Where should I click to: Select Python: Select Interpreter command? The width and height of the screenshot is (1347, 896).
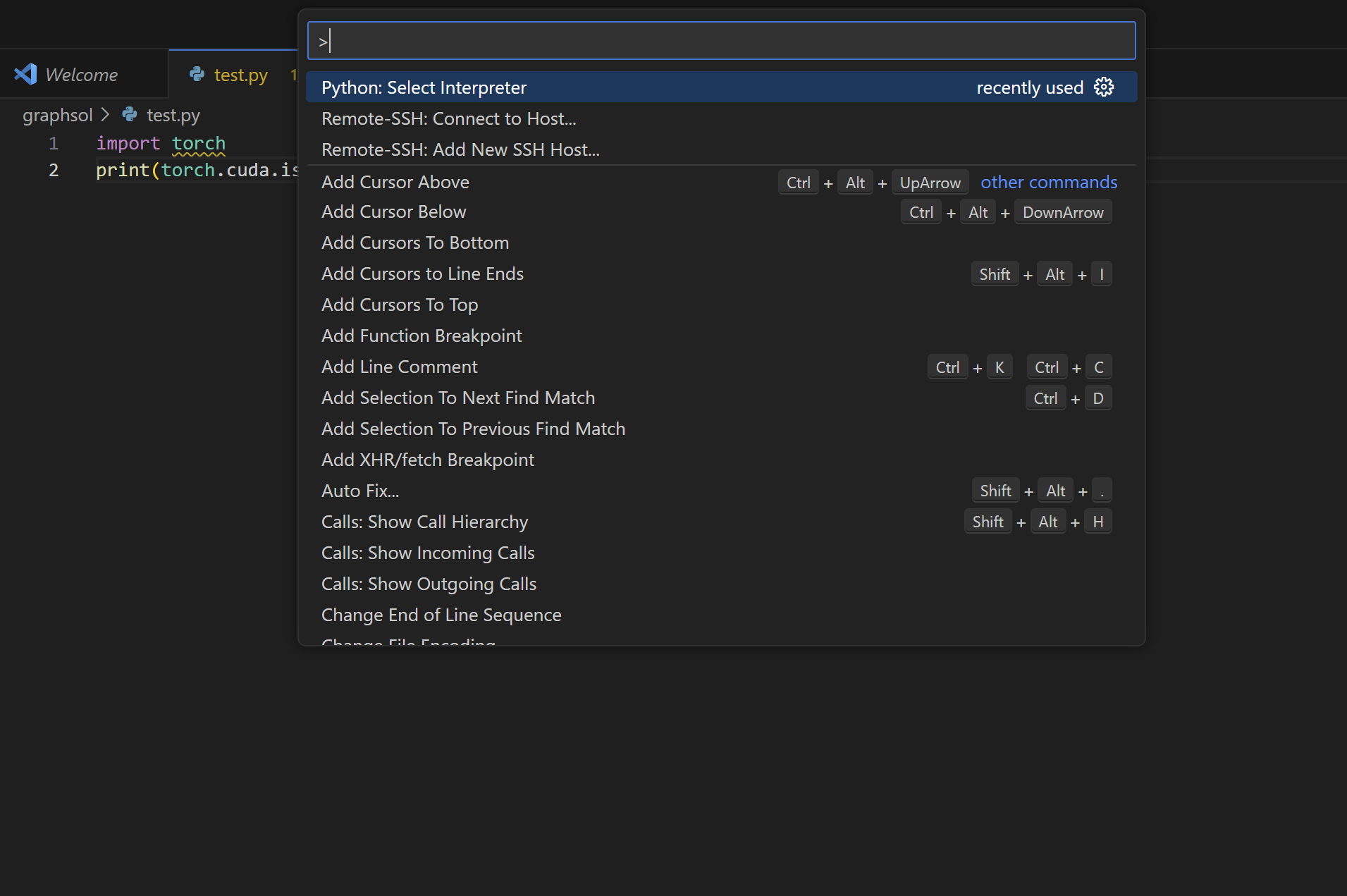[424, 87]
